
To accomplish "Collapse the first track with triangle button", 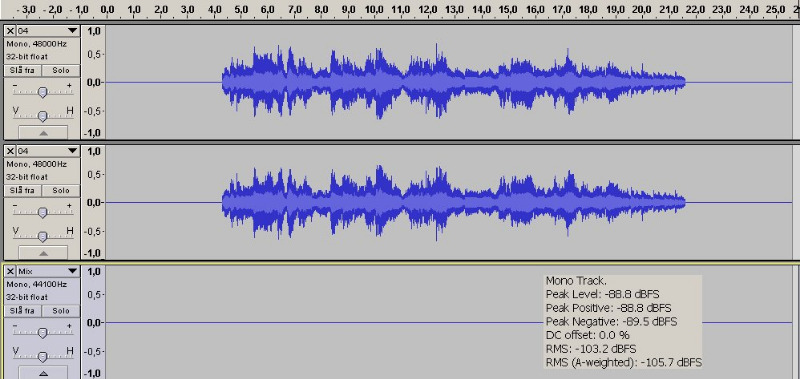I will [x=43, y=133].
